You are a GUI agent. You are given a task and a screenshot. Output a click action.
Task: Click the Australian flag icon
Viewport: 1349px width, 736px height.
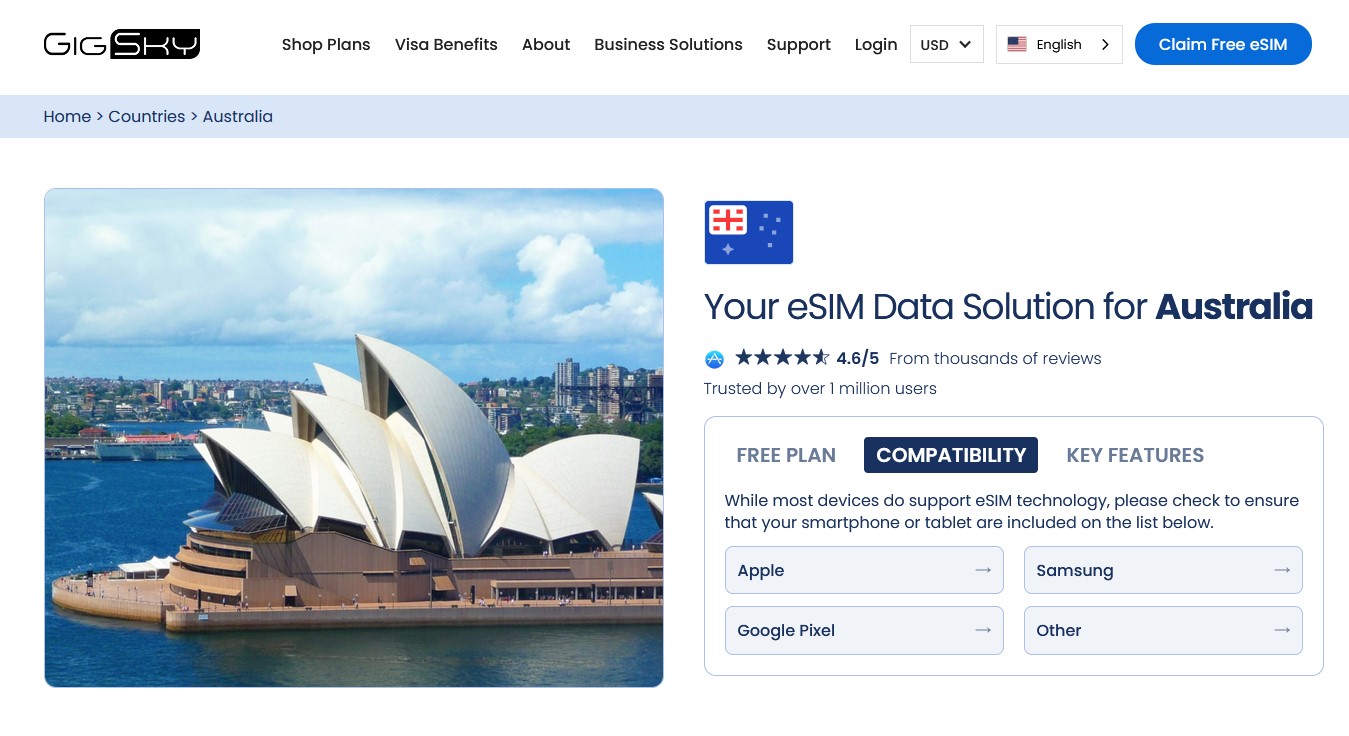click(x=748, y=232)
